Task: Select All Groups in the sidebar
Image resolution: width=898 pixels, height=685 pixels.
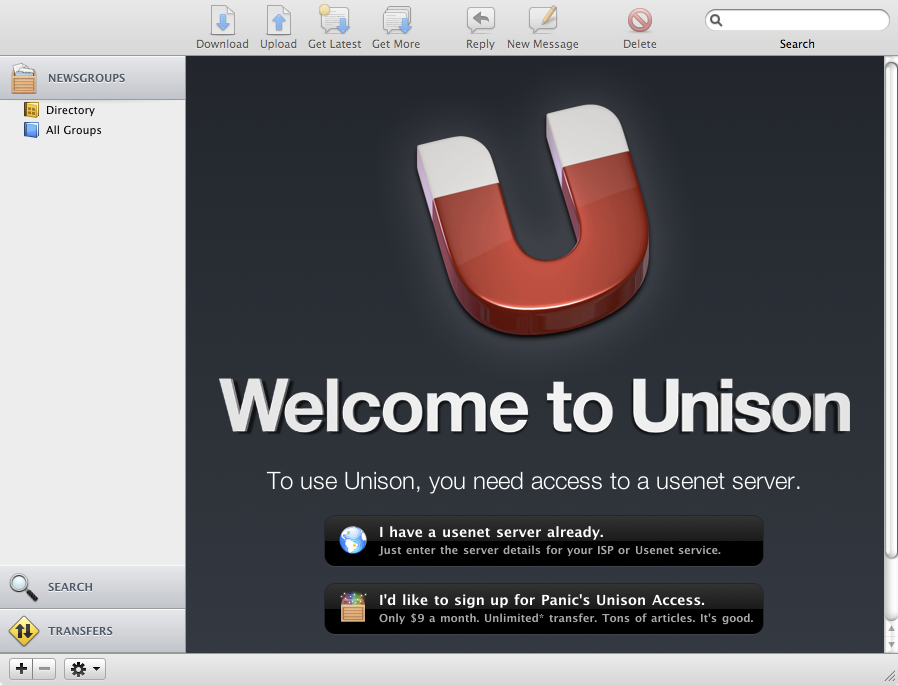Action: [x=73, y=130]
